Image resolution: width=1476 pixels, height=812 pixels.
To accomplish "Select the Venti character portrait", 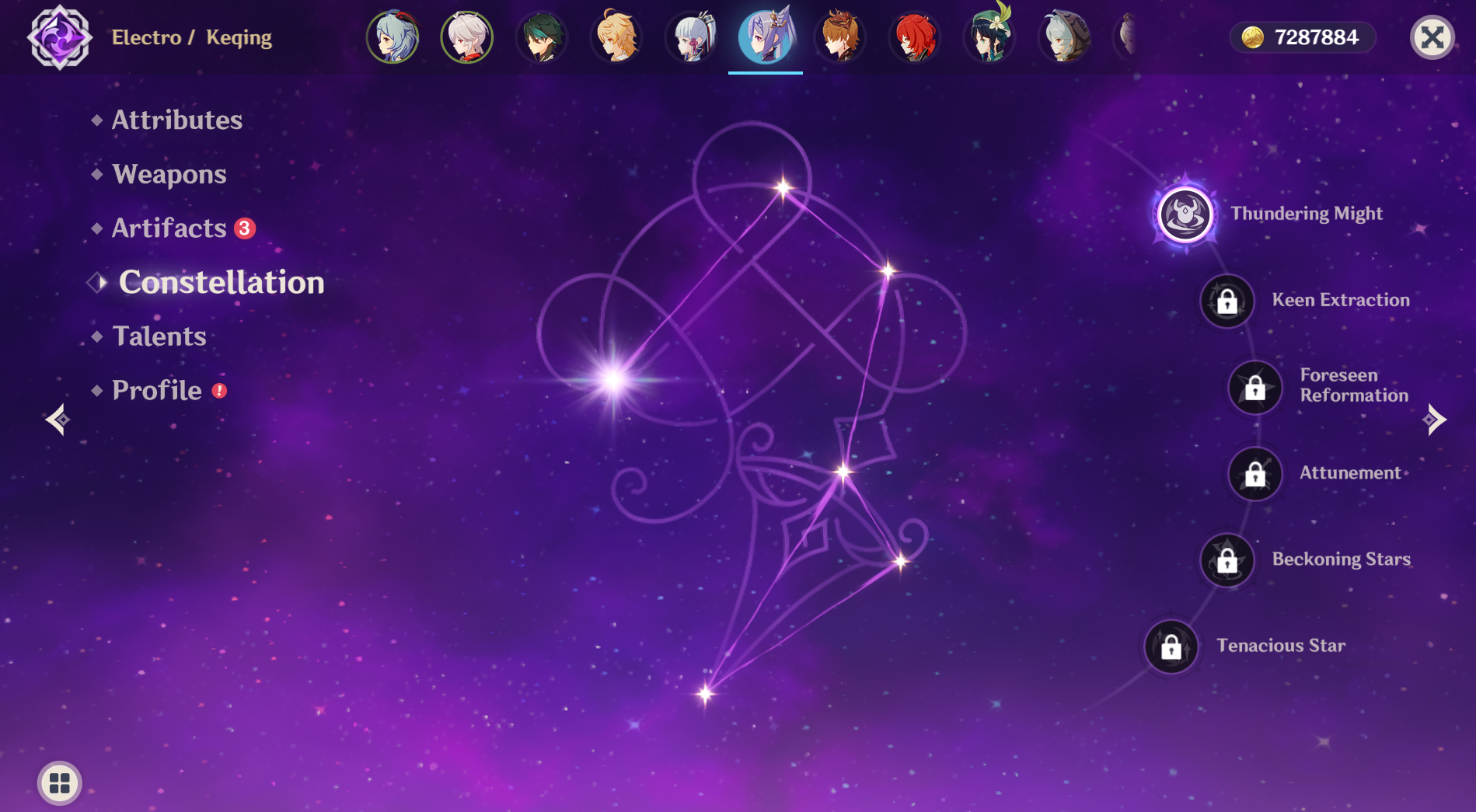I will click(989, 37).
